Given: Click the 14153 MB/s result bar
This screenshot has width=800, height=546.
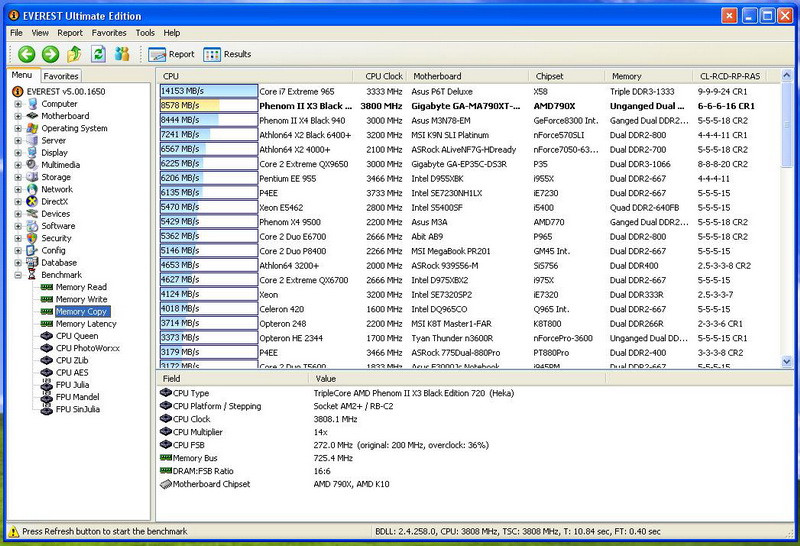Looking at the screenshot, I should pyautogui.click(x=209, y=91).
